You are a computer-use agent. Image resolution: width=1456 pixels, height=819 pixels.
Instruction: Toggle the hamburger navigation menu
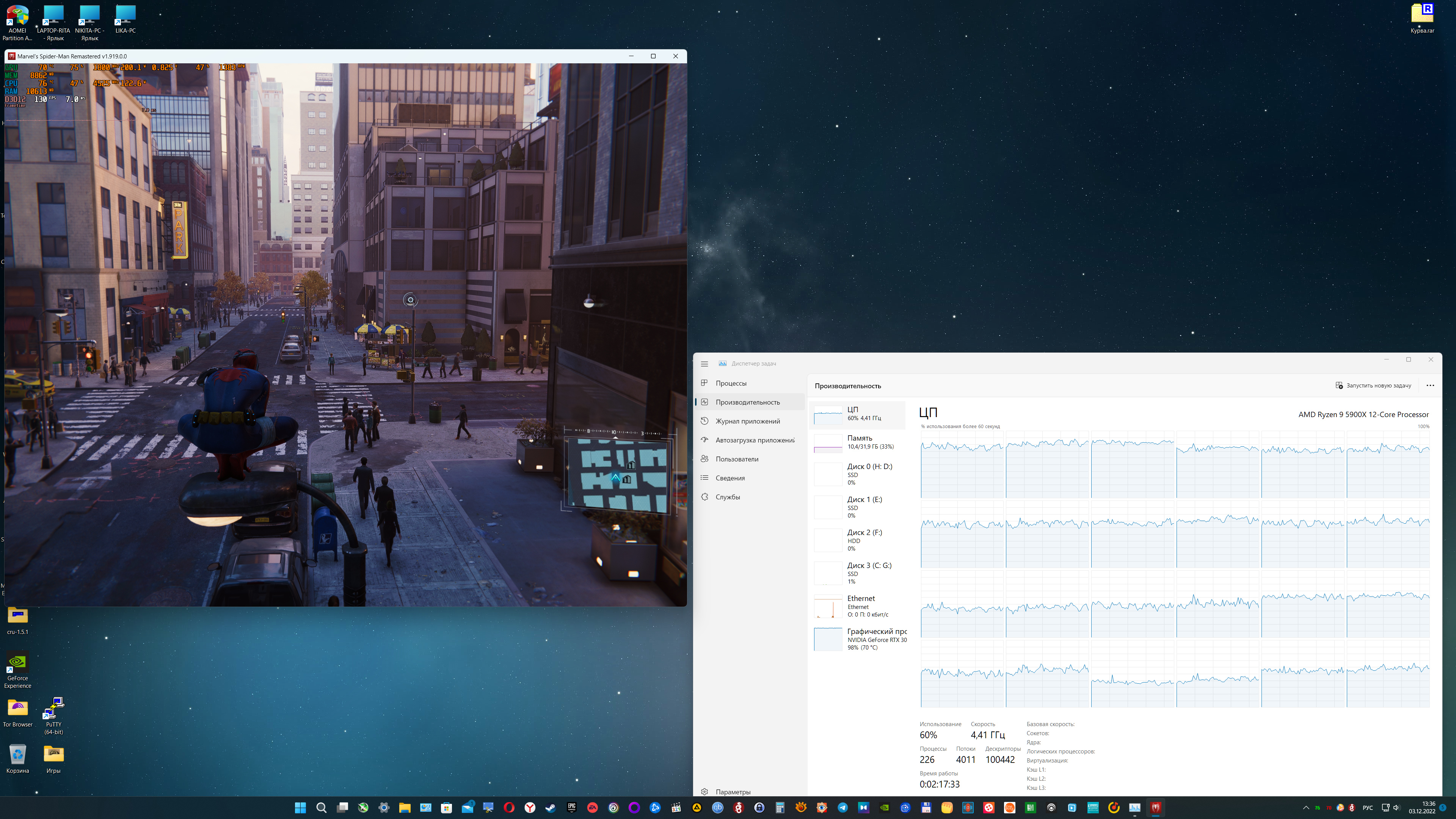point(704,364)
